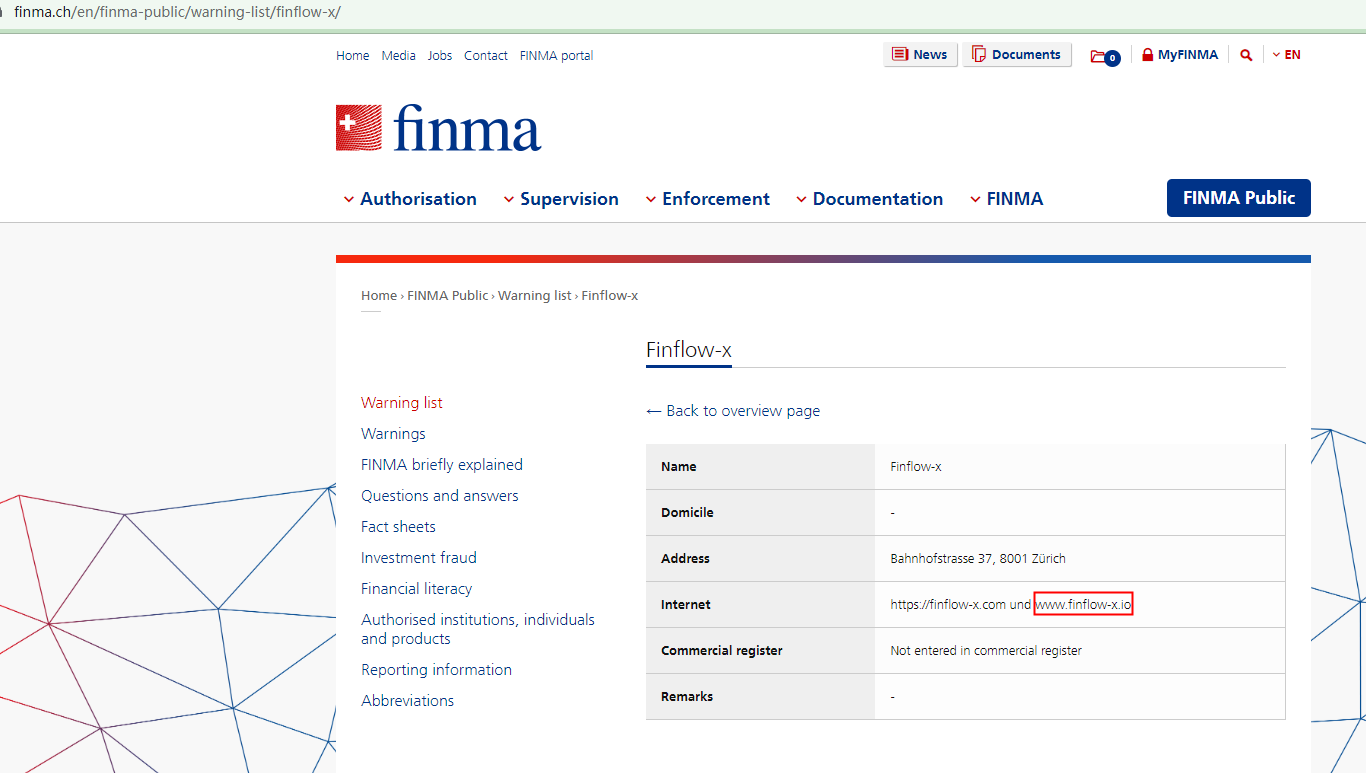
Task: Expand the EN language selector
Action: (x=1287, y=55)
